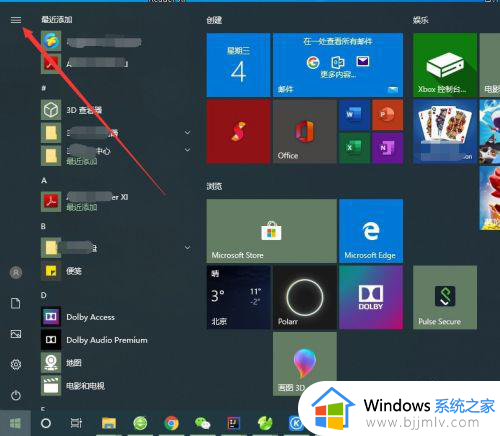
Task: Launch Excel from small tile
Action: [x=354, y=148]
